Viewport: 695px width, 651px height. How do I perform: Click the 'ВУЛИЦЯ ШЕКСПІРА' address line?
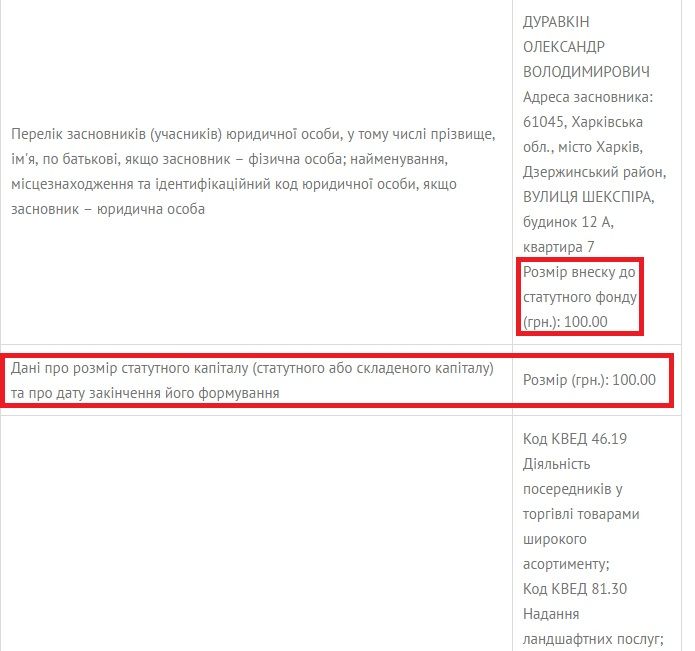click(589, 197)
